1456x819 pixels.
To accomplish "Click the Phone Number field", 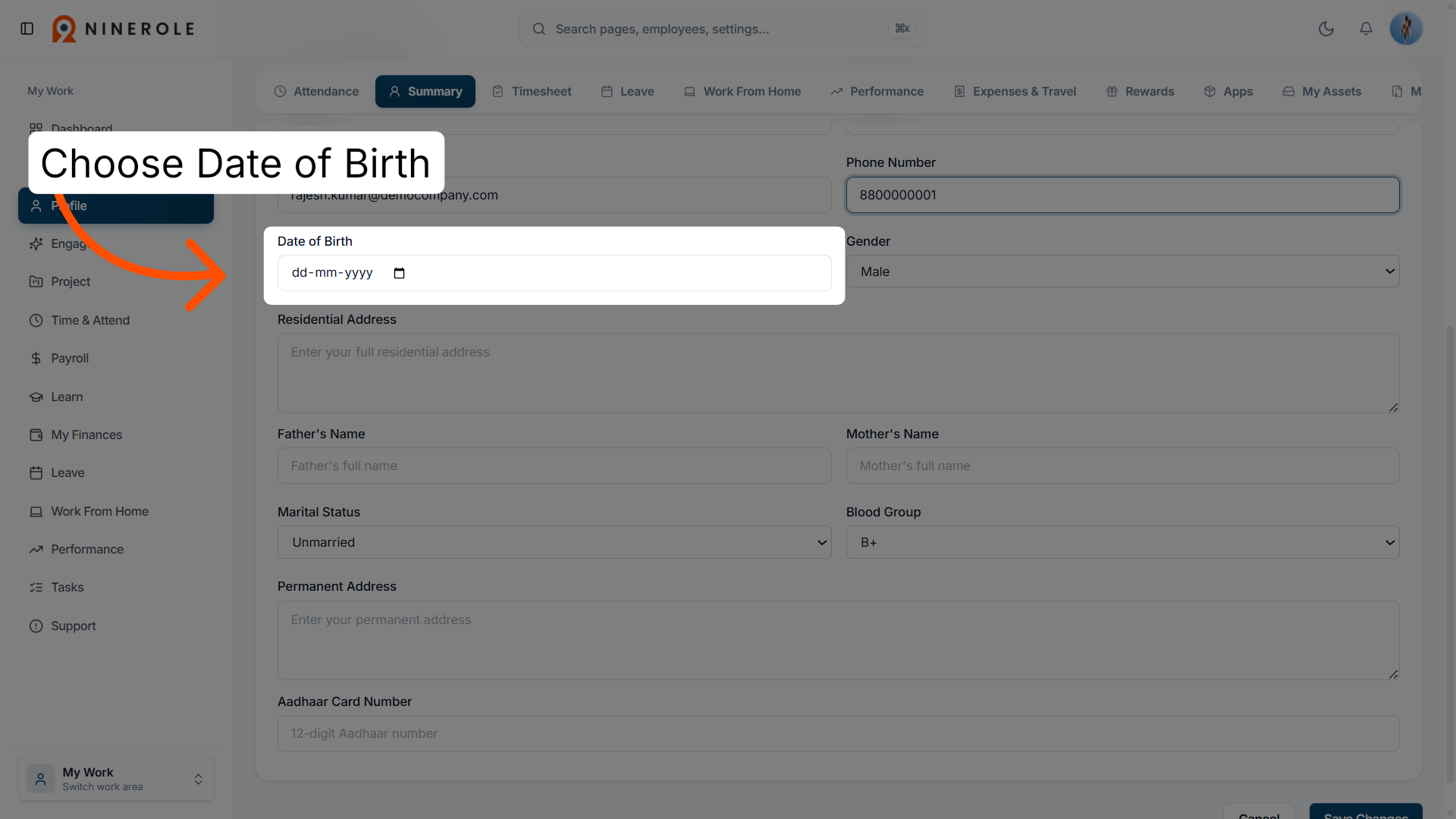I will (1122, 195).
